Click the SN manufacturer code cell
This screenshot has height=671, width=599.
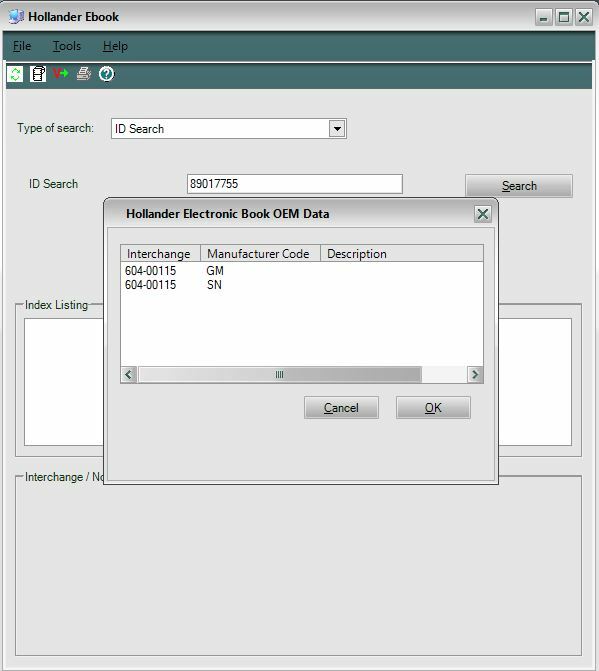point(214,285)
